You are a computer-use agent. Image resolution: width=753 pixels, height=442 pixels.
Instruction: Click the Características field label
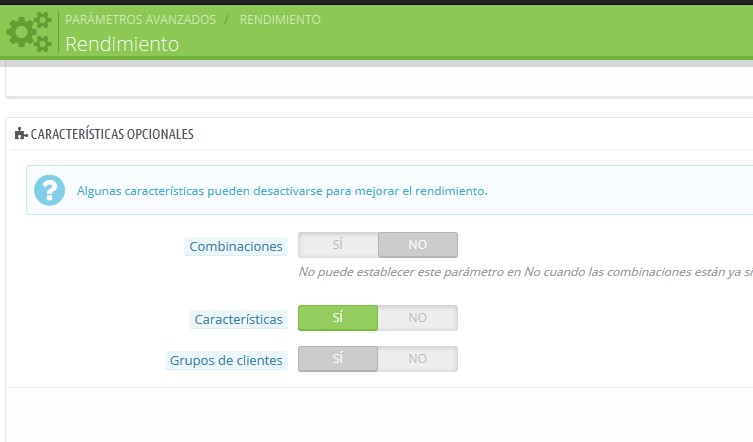click(238, 319)
